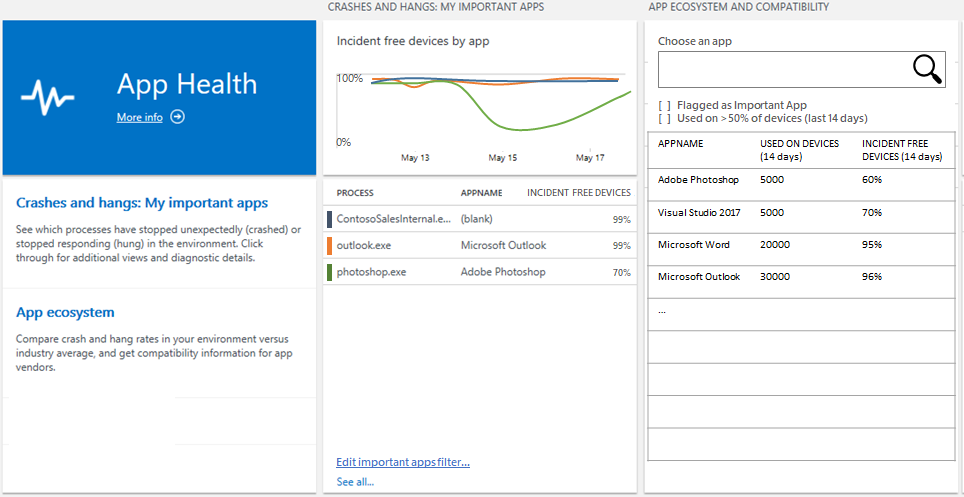
Task: Open the More info link
Action: pyautogui.click(x=139, y=117)
